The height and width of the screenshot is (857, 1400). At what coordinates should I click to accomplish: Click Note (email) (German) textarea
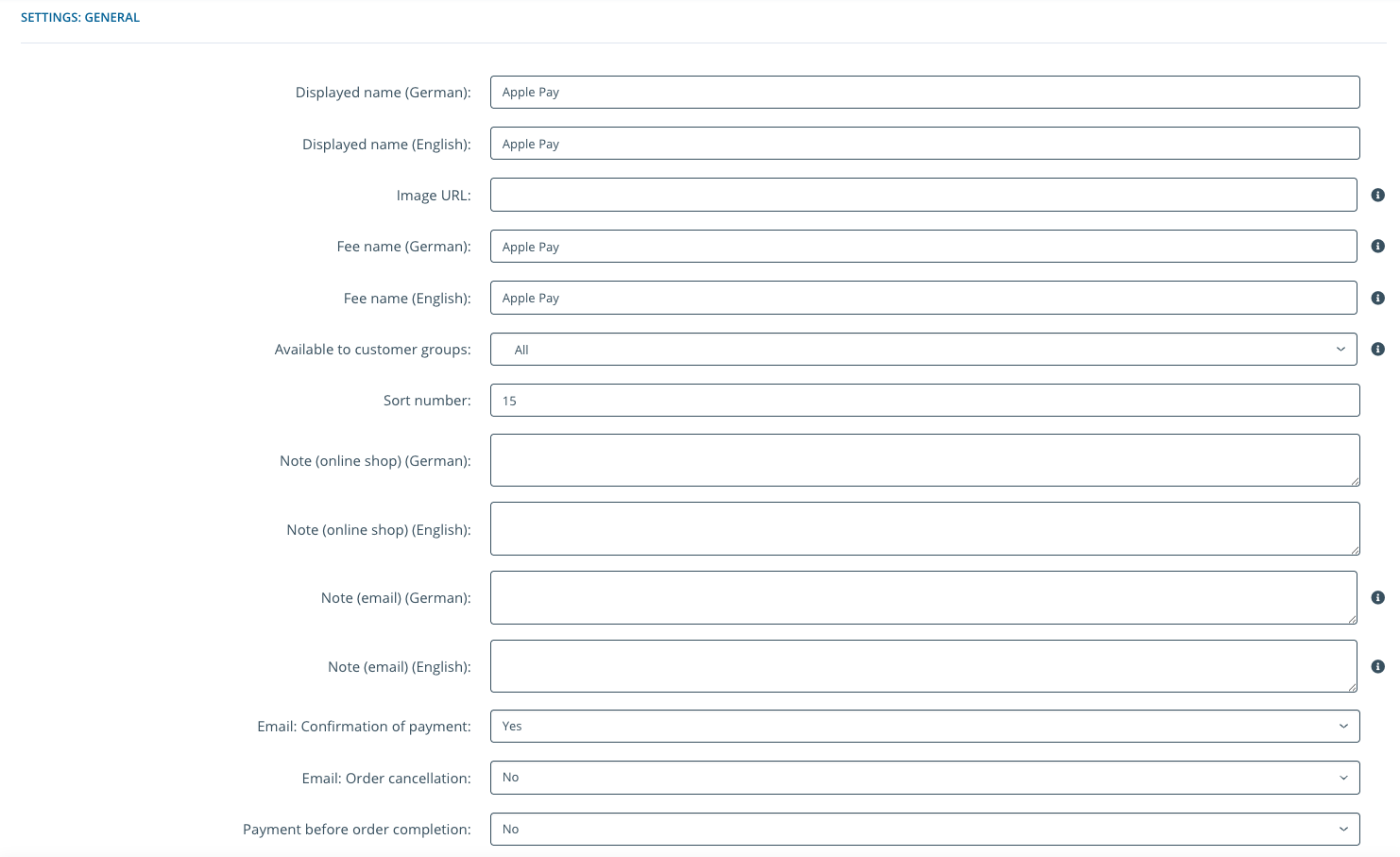point(923,598)
